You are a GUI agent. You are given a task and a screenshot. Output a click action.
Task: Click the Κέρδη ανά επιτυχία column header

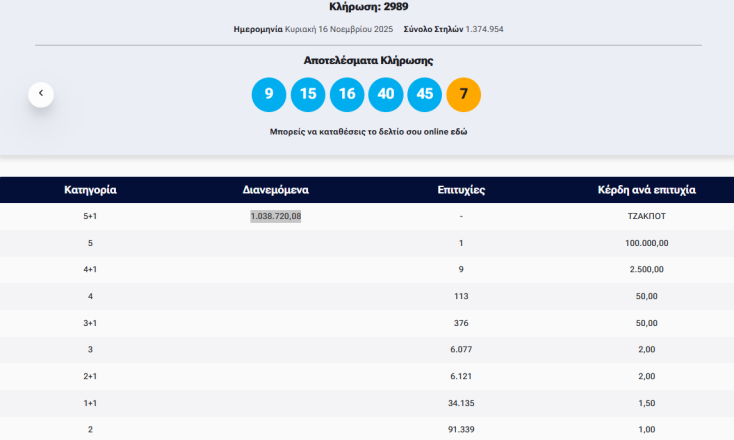tap(646, 190)
